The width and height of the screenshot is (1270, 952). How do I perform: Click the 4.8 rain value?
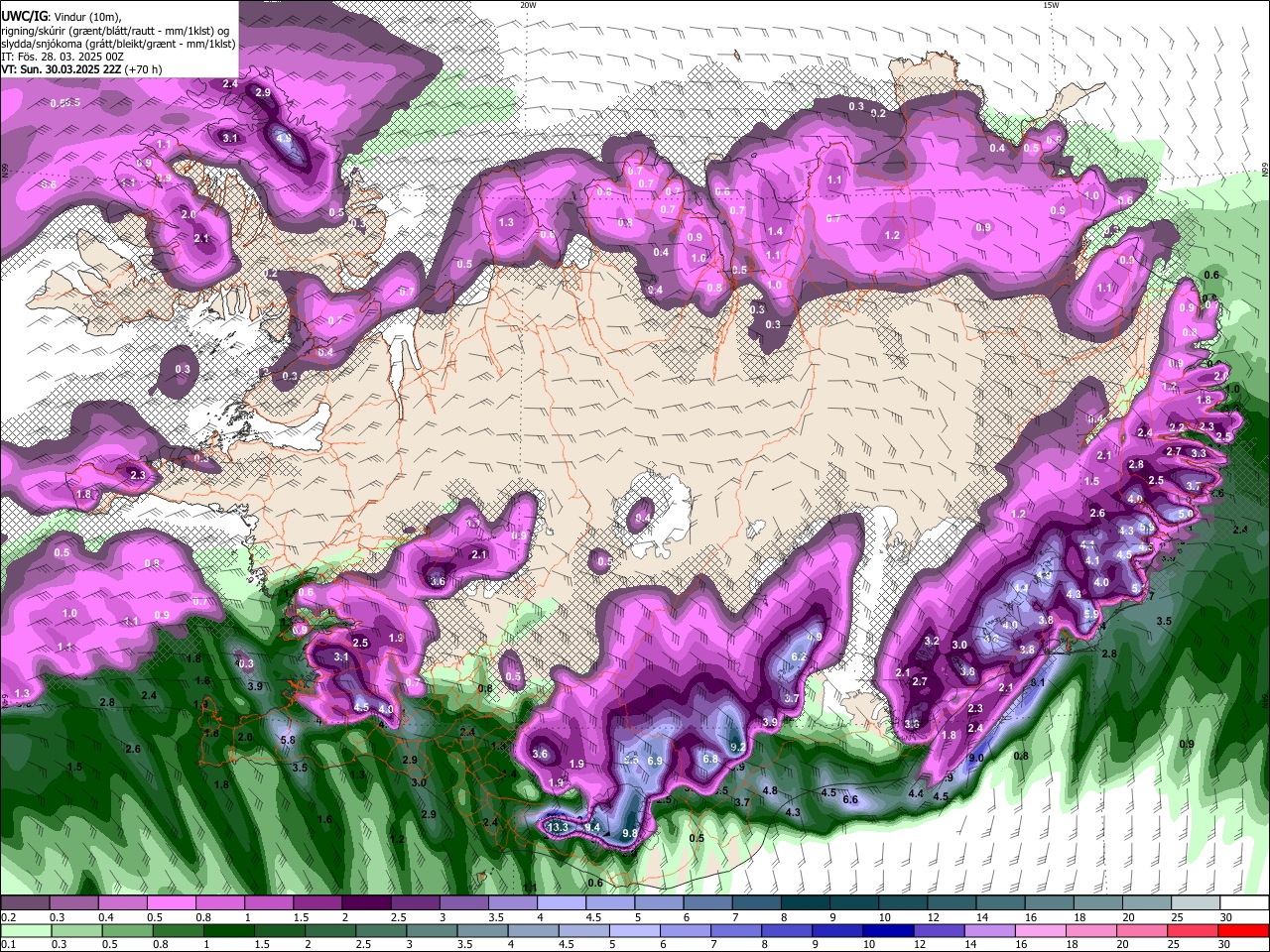(x=770, y=790)
